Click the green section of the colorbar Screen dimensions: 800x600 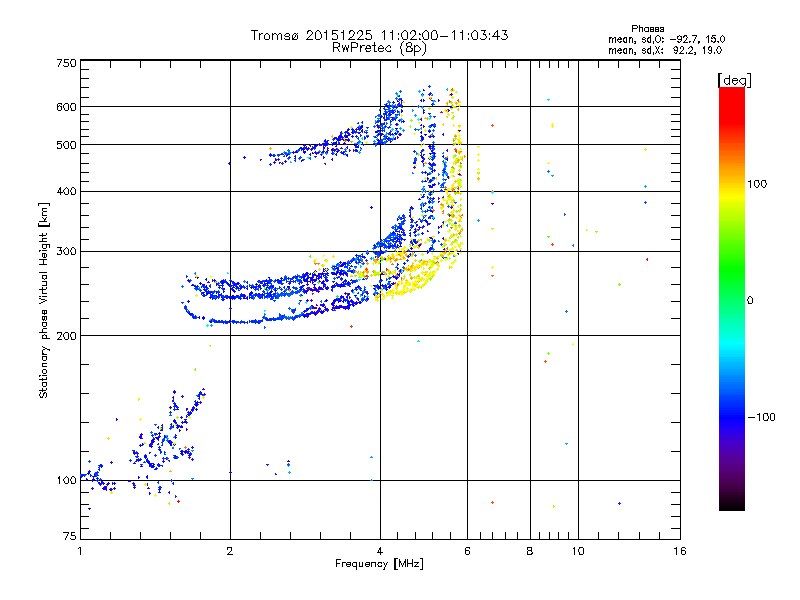pos(732,270)
